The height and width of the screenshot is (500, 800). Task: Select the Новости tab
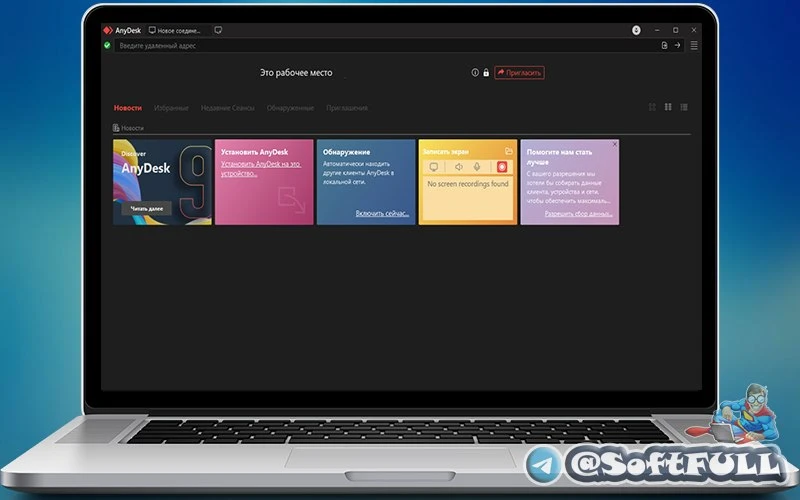tap(128, 108)
